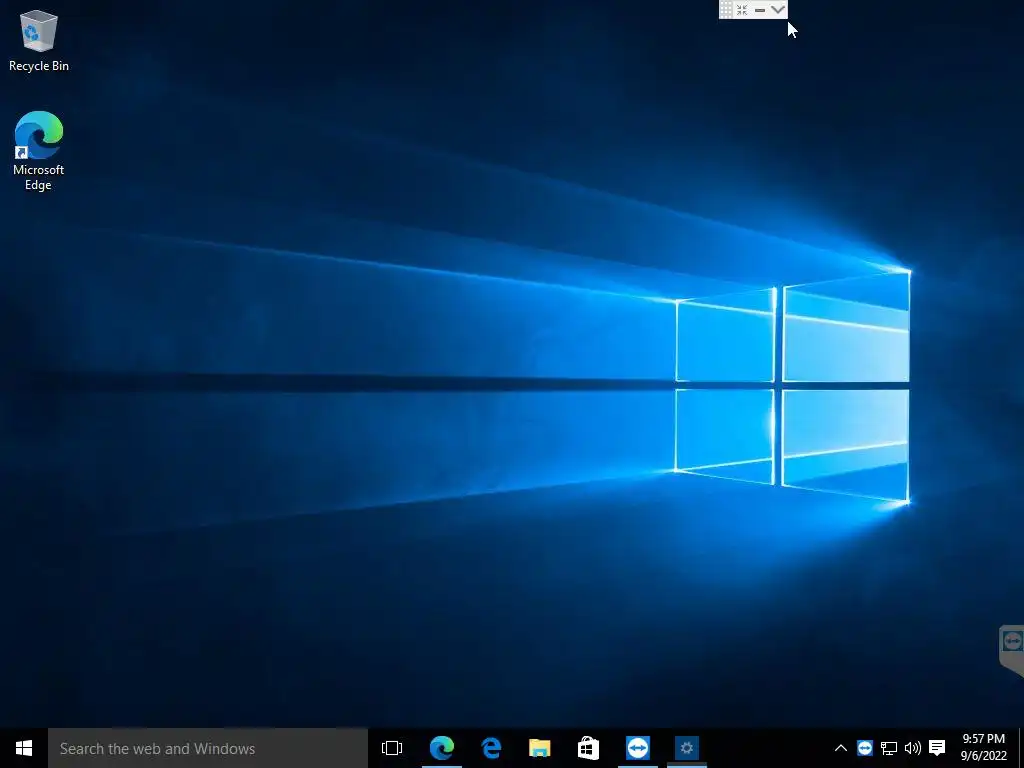
Task: Switch to TeamViewer in the taskbar
Action: (637, 748)
